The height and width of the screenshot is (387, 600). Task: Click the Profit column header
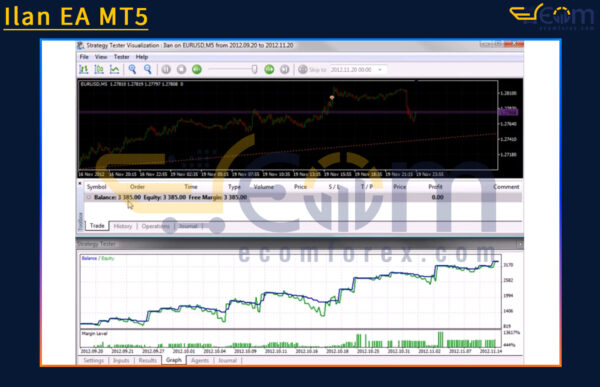(x=435, y=187)
